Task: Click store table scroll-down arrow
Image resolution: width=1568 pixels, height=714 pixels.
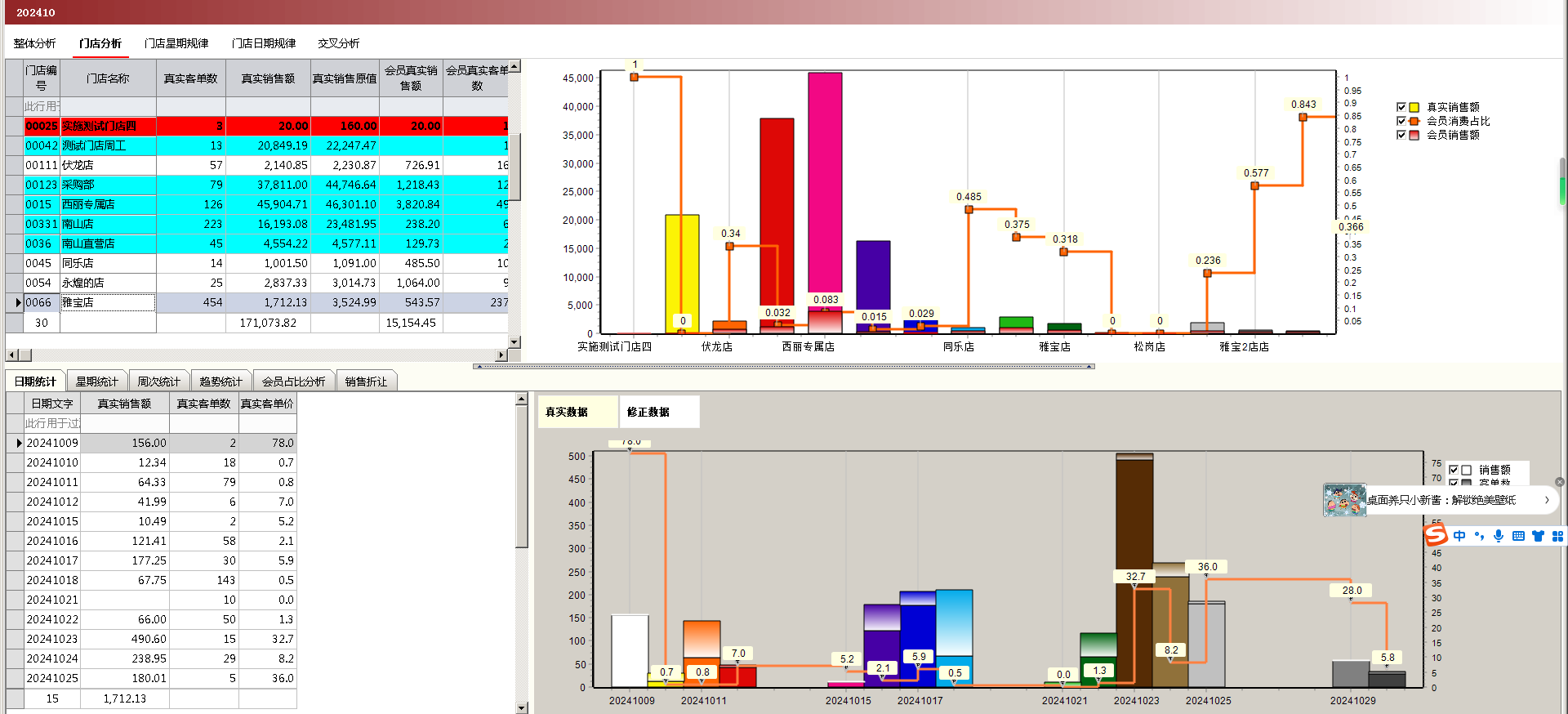Action: point(514,342)
